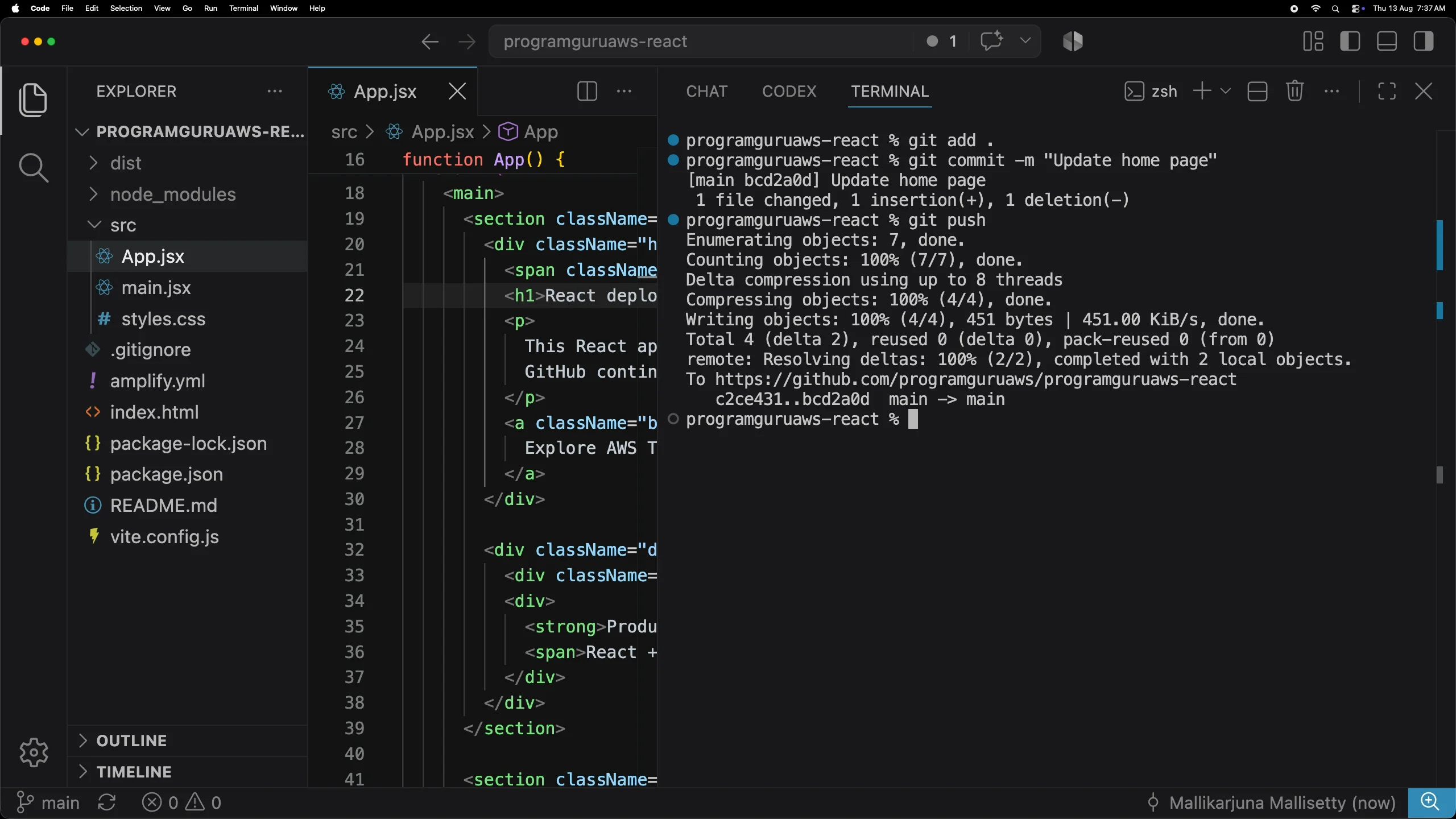Open amplify.yml file
Viewport: 1456px width, 819px height.
(188, 380)
